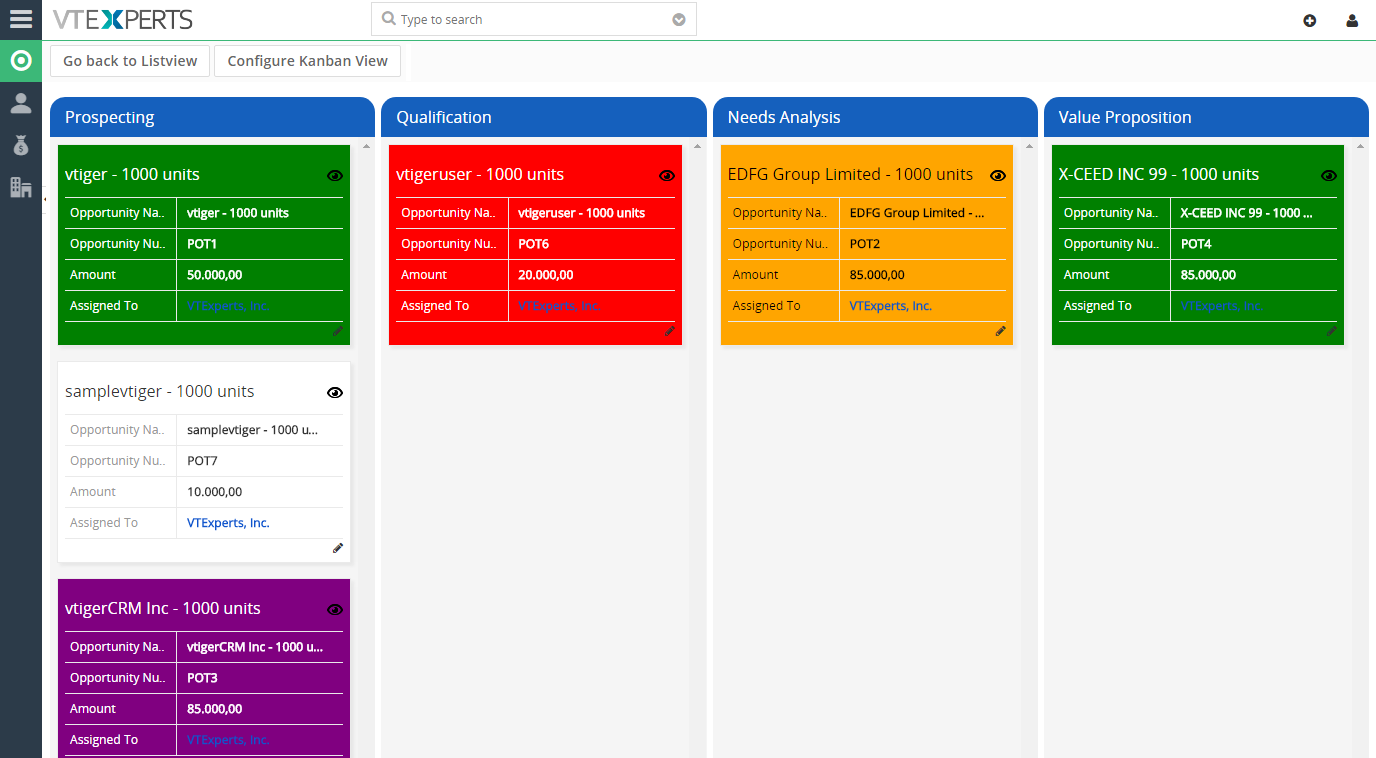Image resolution: width=1376 pixels, height=758 pixels.
Task: Expand the search box dropdown arrow
Action: click(679, 20)
